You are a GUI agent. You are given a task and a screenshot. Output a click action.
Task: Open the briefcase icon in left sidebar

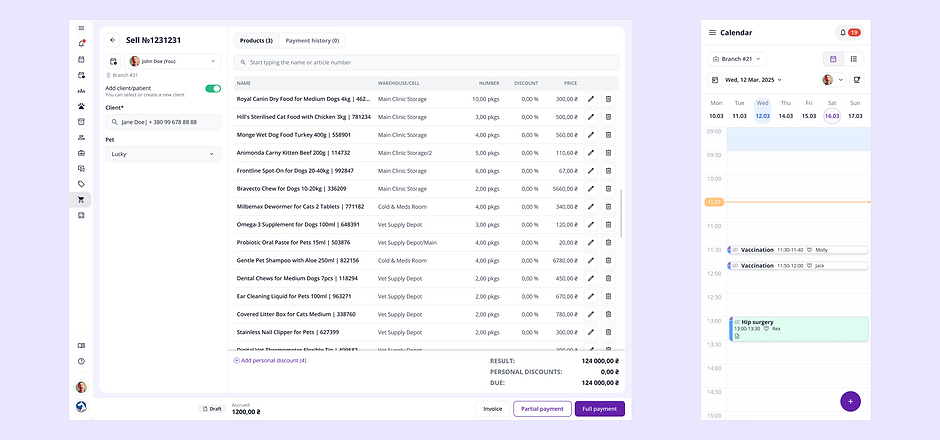coord(81,153)
